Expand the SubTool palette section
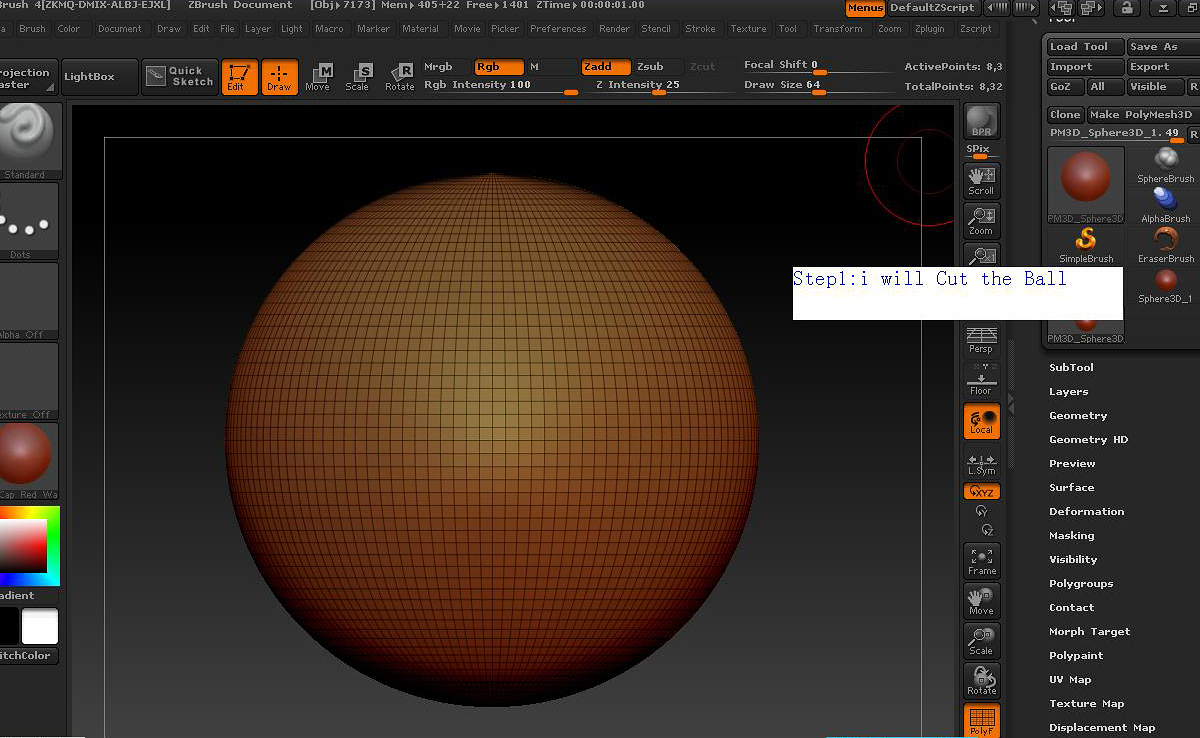This screenshot has height=738, width=1200. 1071,368
